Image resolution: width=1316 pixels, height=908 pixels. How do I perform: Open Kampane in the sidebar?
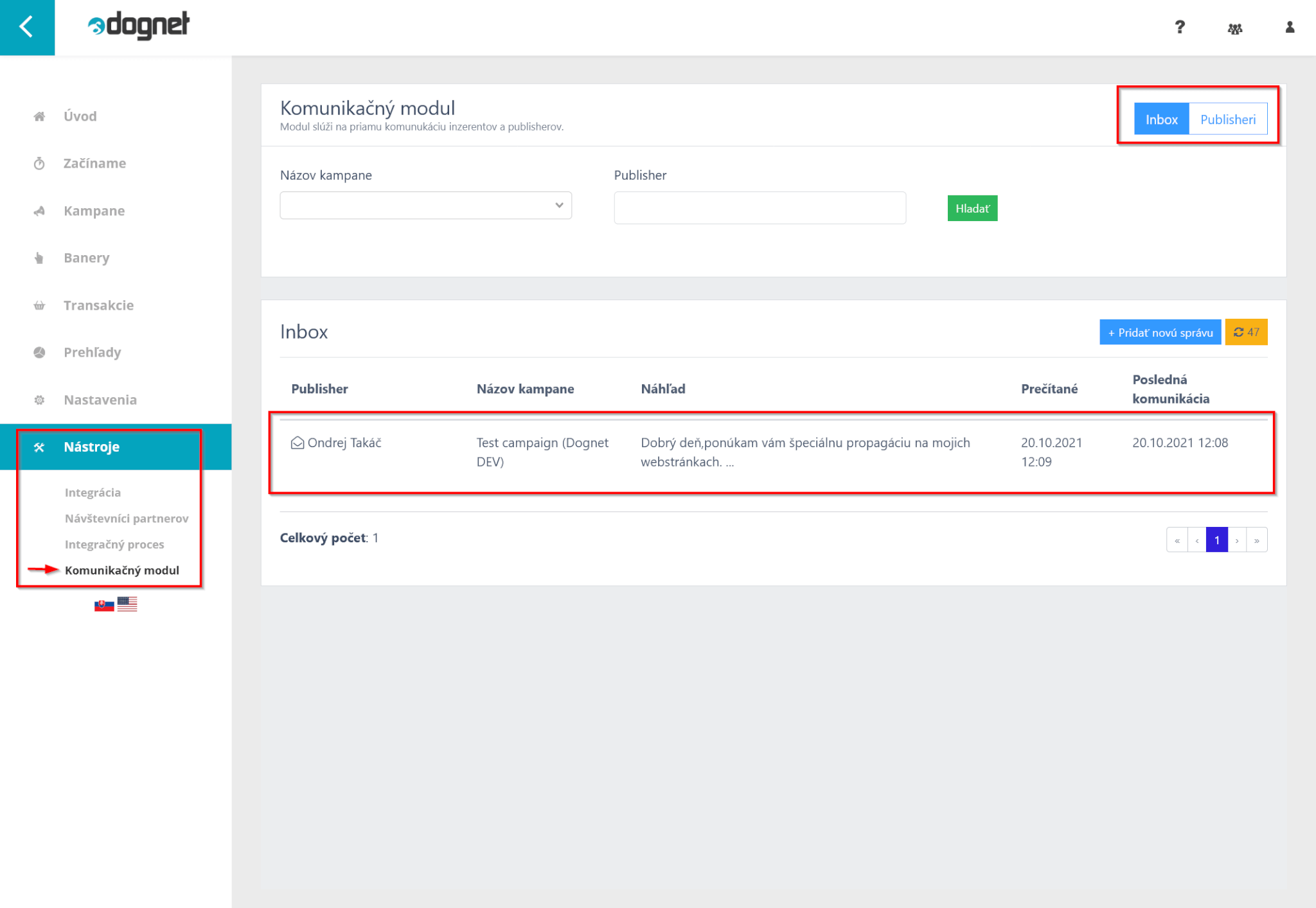coord(94,211)
